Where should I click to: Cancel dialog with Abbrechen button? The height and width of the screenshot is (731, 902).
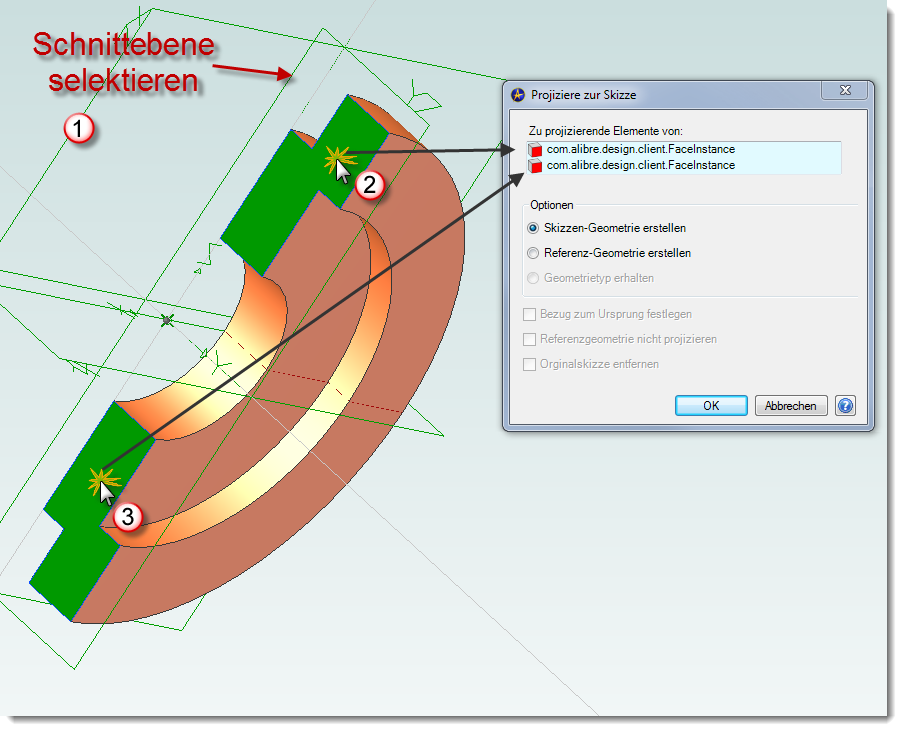pos(790,406)
